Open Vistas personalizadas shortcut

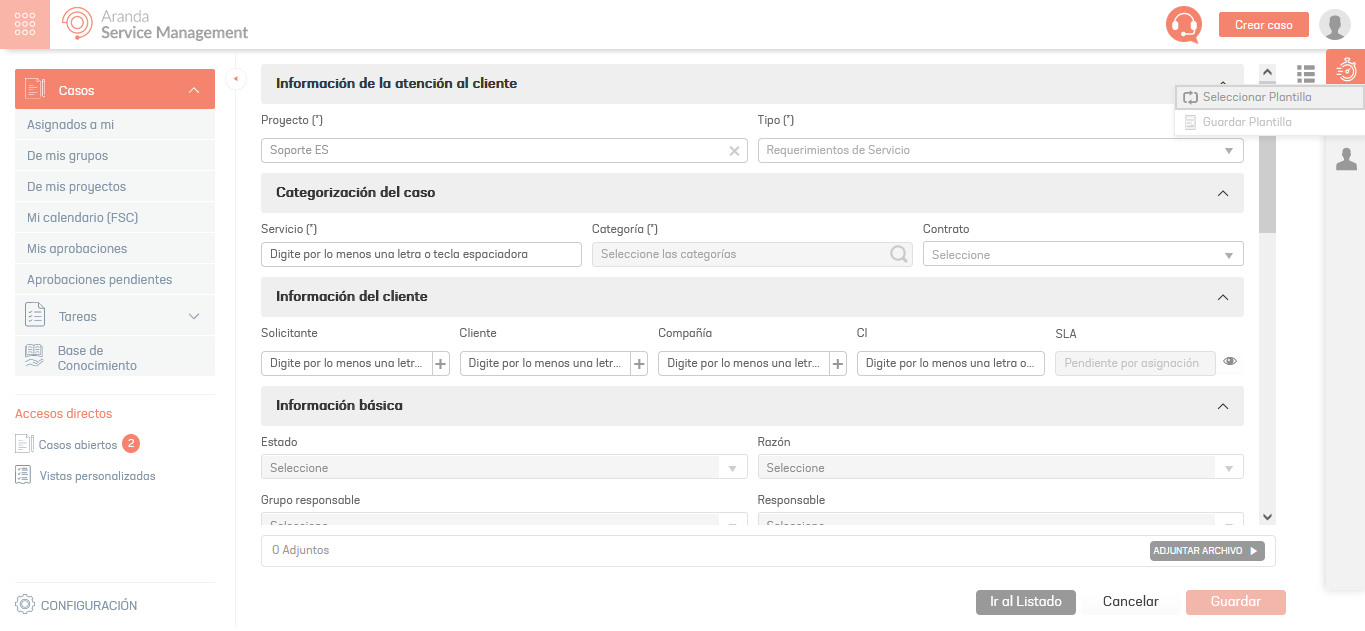[x=86, y=476]
